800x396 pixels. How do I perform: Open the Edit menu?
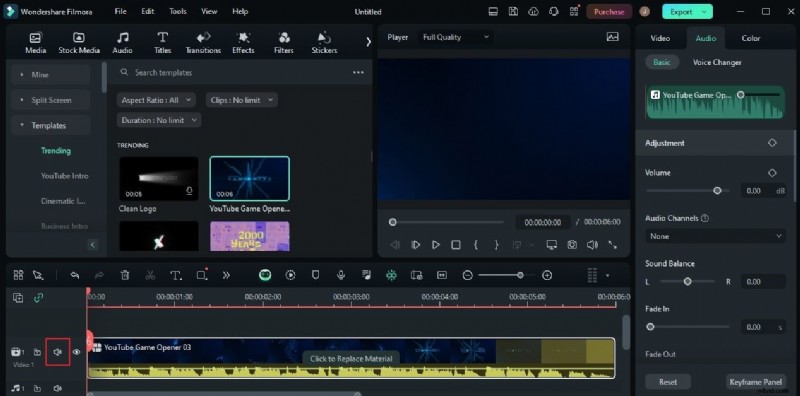[x=148, y=11]
